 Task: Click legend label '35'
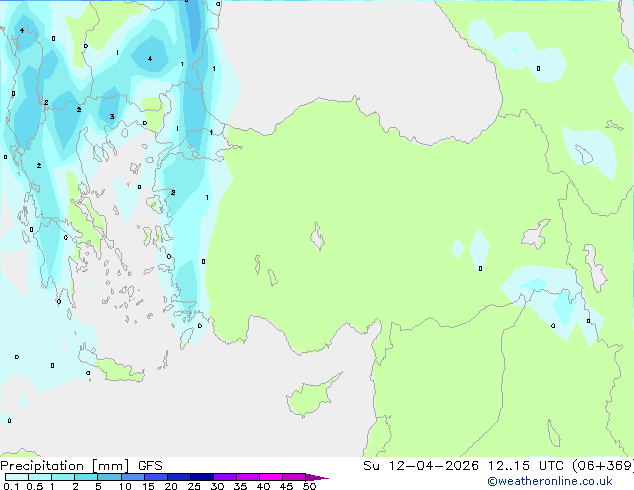240,486
